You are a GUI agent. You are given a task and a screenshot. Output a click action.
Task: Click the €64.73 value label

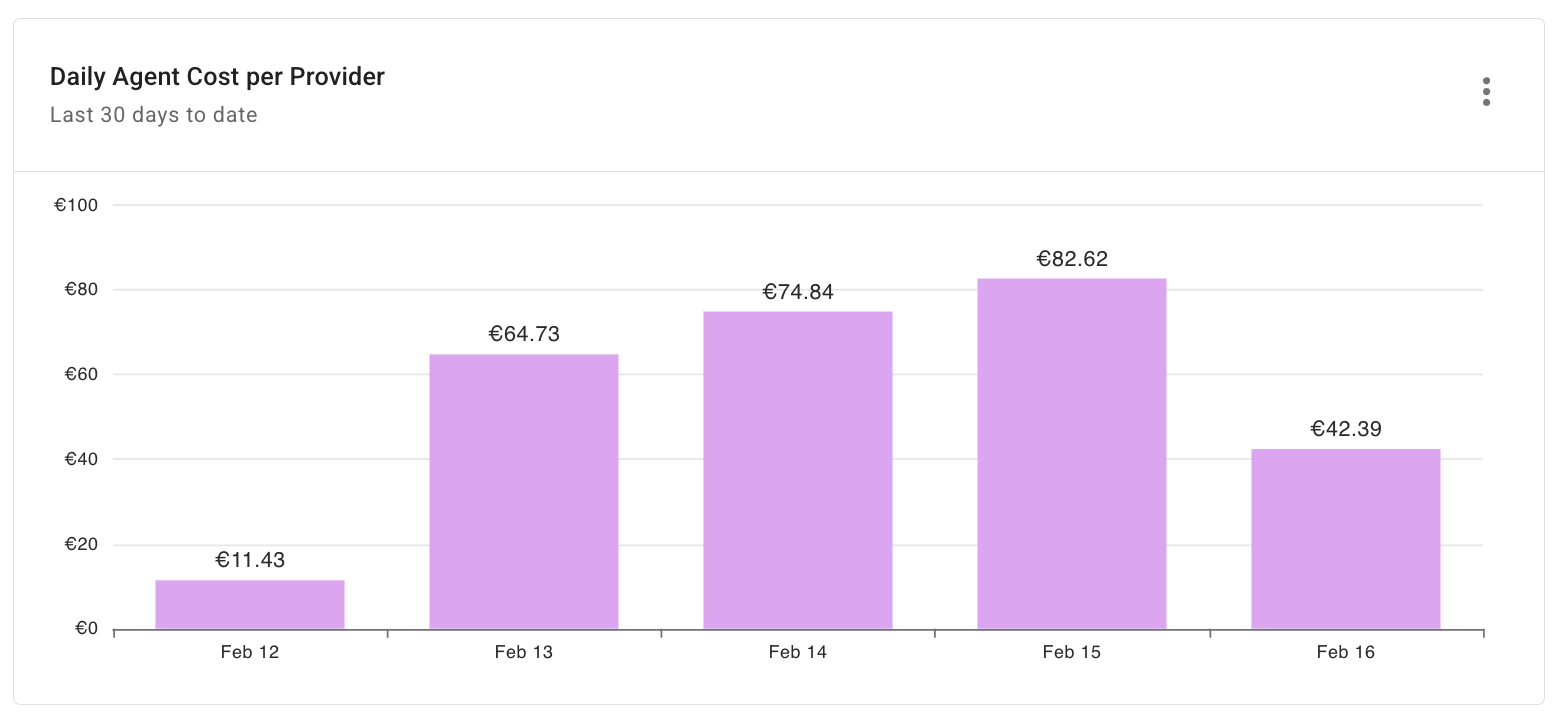point(523,334)
